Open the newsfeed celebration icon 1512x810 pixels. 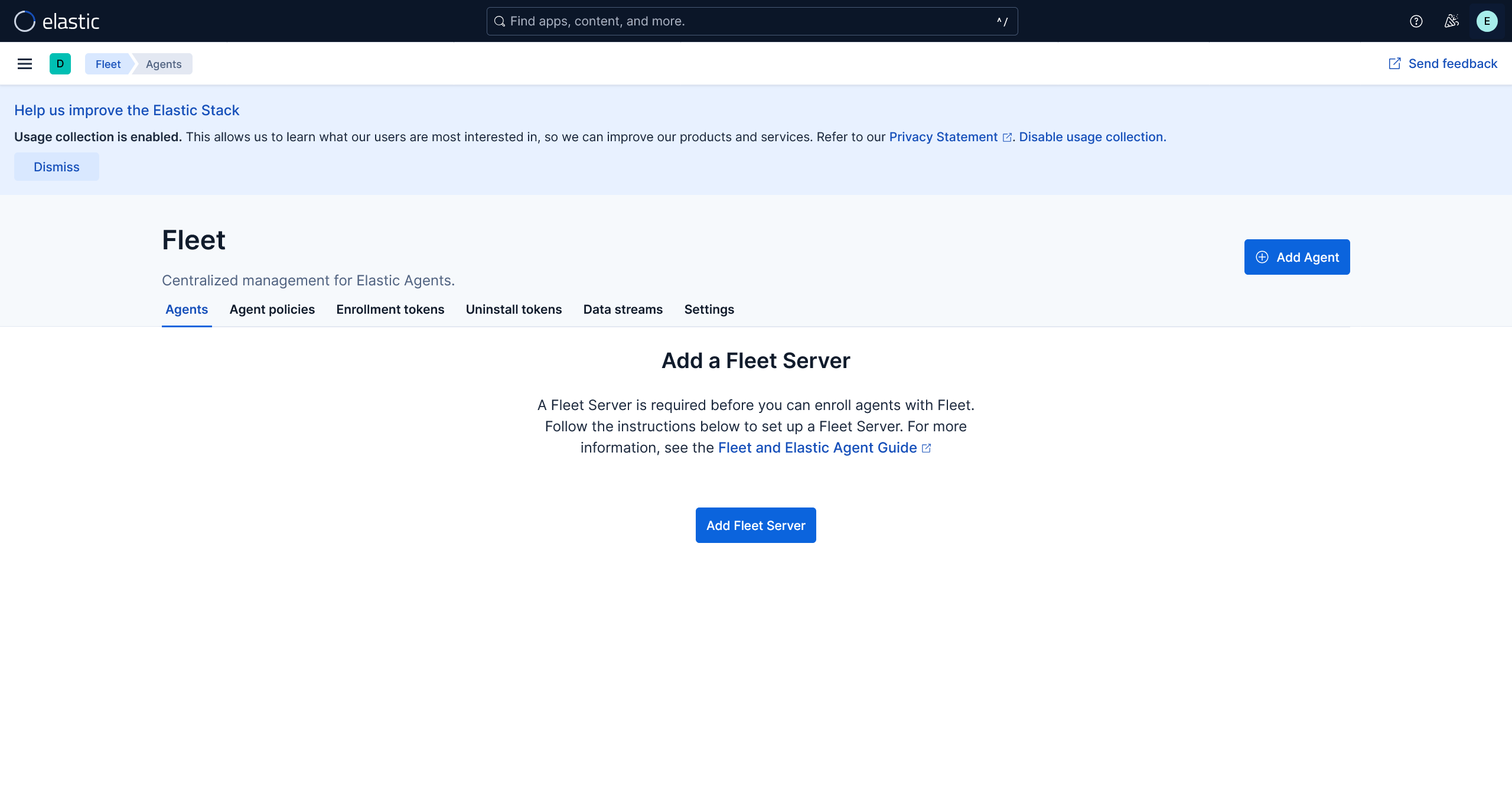1451,21
